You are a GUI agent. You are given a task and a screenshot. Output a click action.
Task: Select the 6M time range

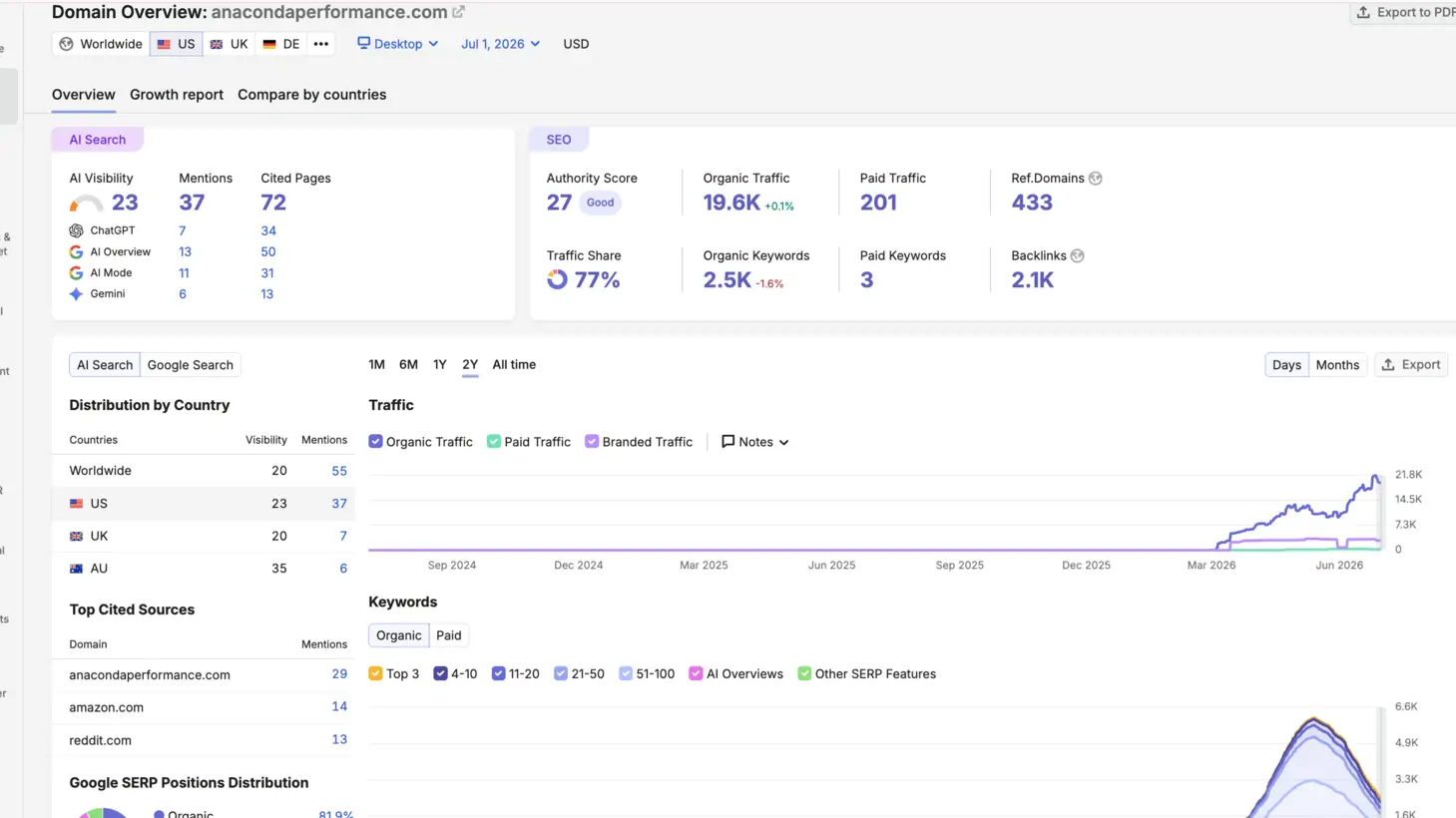408,365
